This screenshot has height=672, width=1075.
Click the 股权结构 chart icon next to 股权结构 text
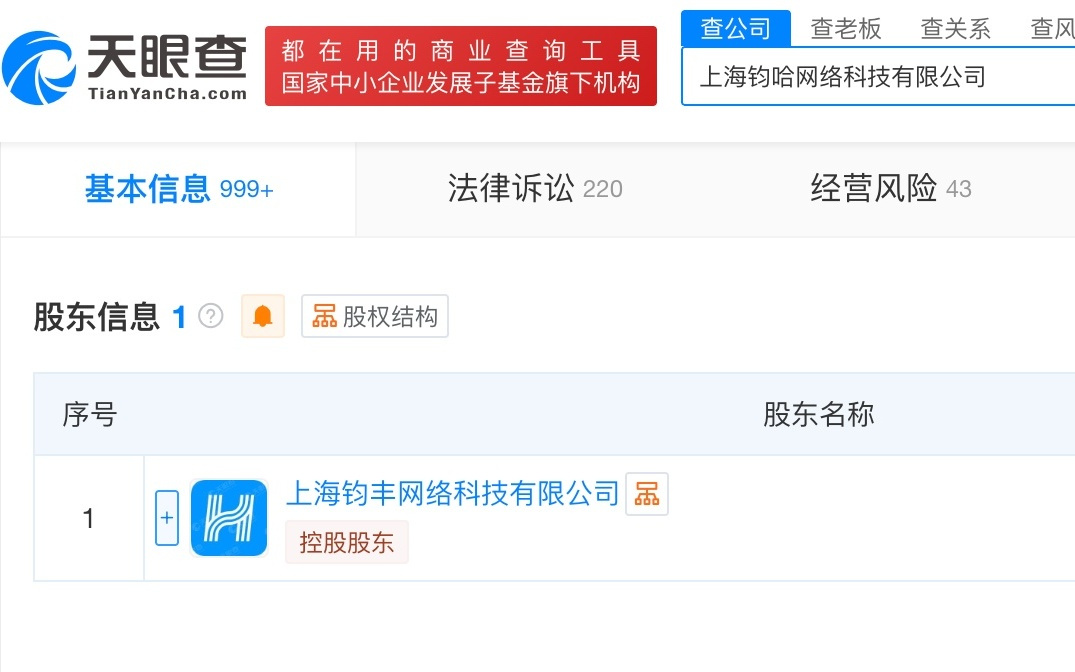click(324, 315)
